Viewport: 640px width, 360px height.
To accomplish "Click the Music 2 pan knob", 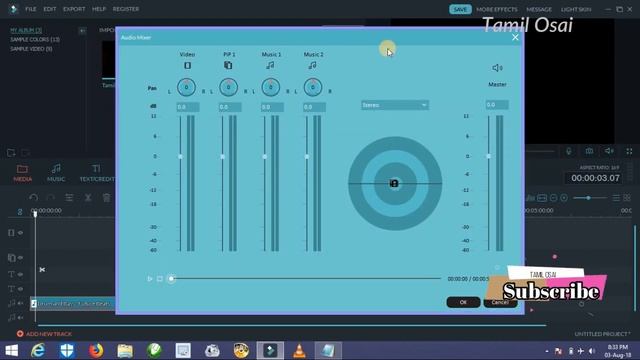I will [313, 87].
